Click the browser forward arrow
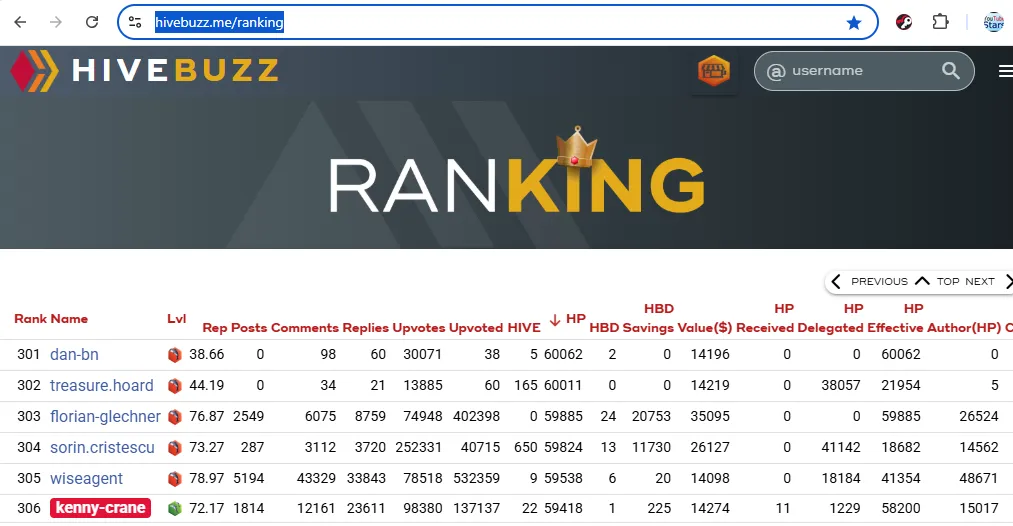The width and height of the screenshot is (1013, 526). click(x=56, y=22)
